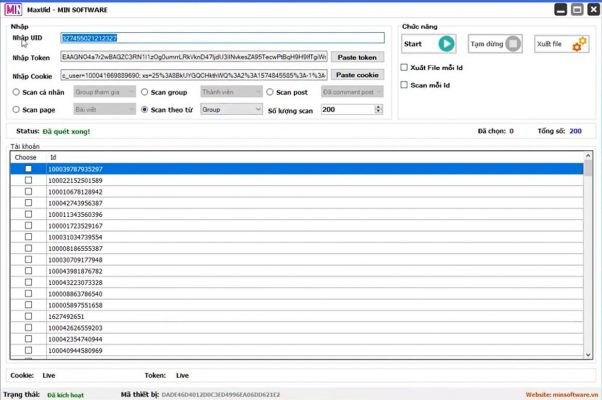Screen dimensions: 602x400
Task: Expand the Bài viết dropdown
Action: [104, 109]
